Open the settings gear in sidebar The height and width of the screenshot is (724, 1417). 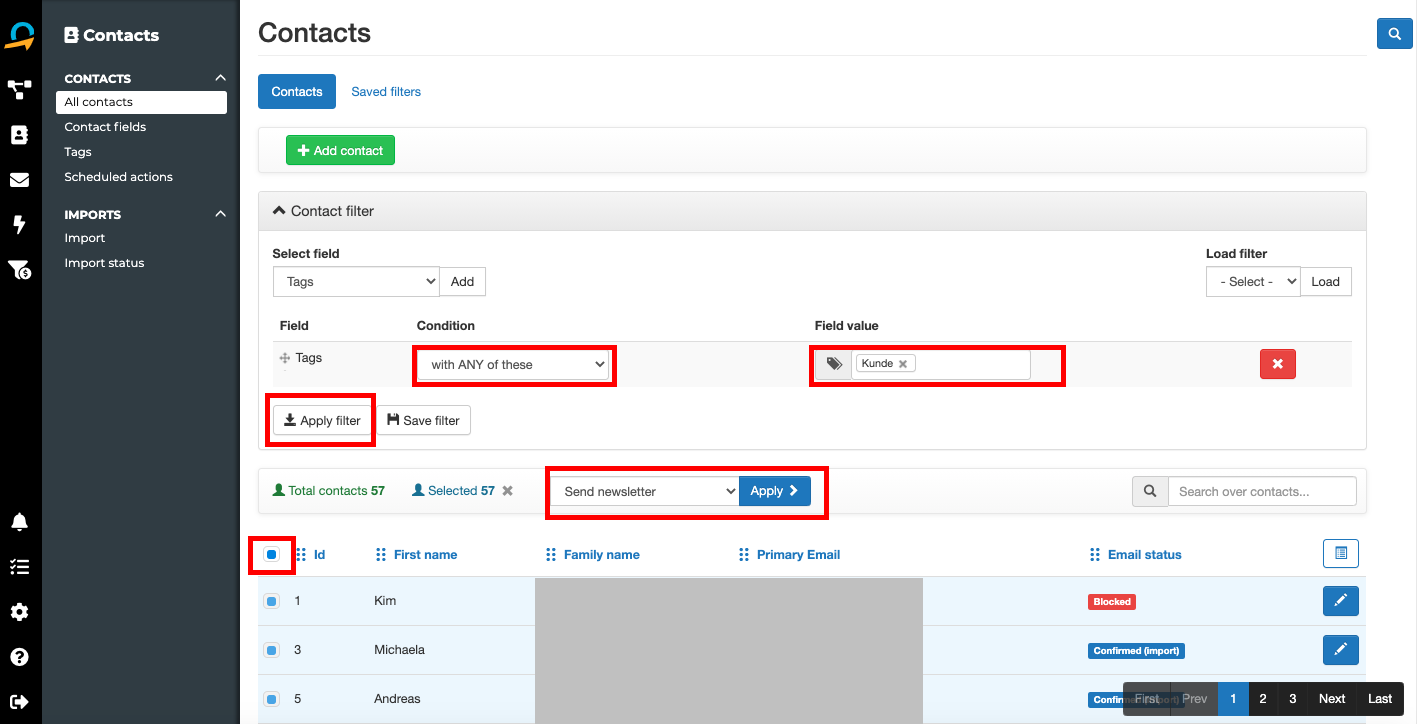pyautogui.click(x=19, y=612)
